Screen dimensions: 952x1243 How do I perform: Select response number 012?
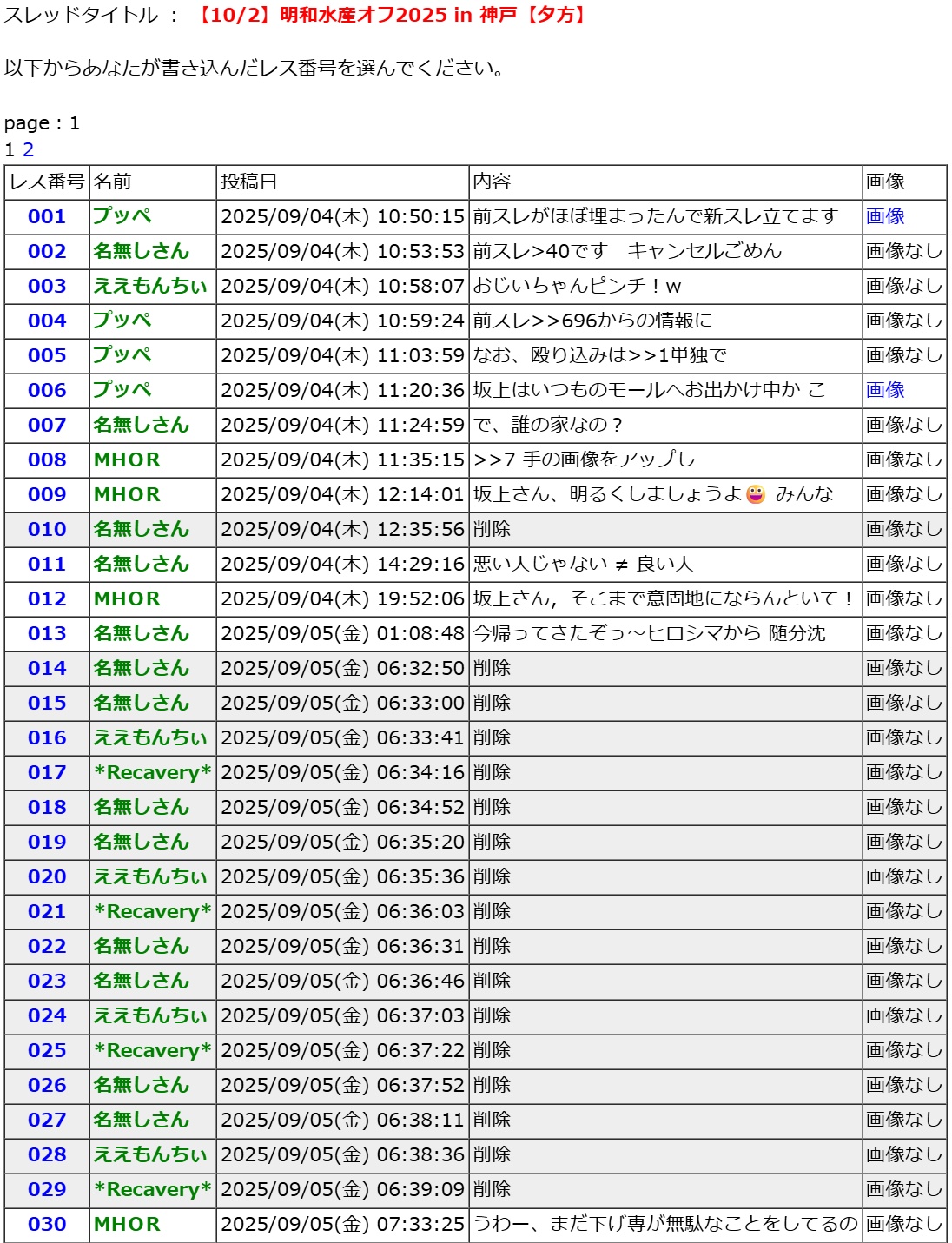(x=47, y=599)
